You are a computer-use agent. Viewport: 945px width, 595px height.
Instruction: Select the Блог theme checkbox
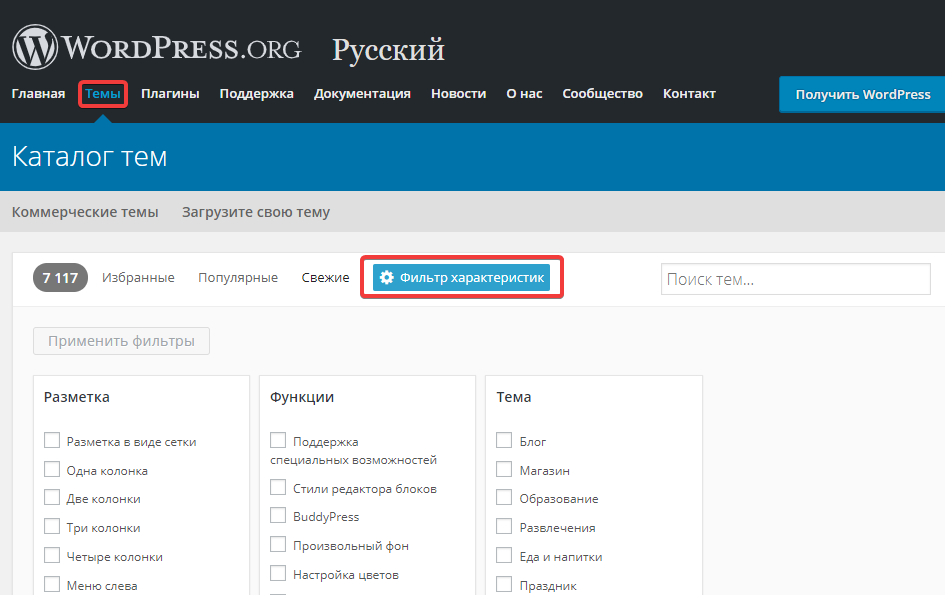coord(504,440)
